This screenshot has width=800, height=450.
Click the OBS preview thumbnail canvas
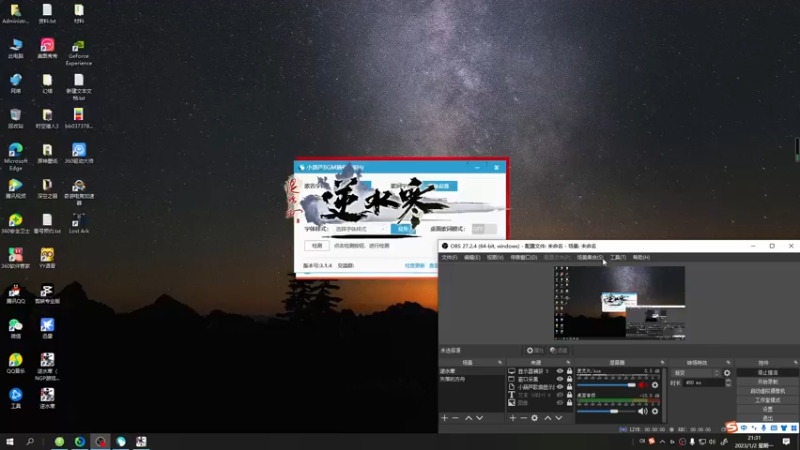click(x=619, y=303)
